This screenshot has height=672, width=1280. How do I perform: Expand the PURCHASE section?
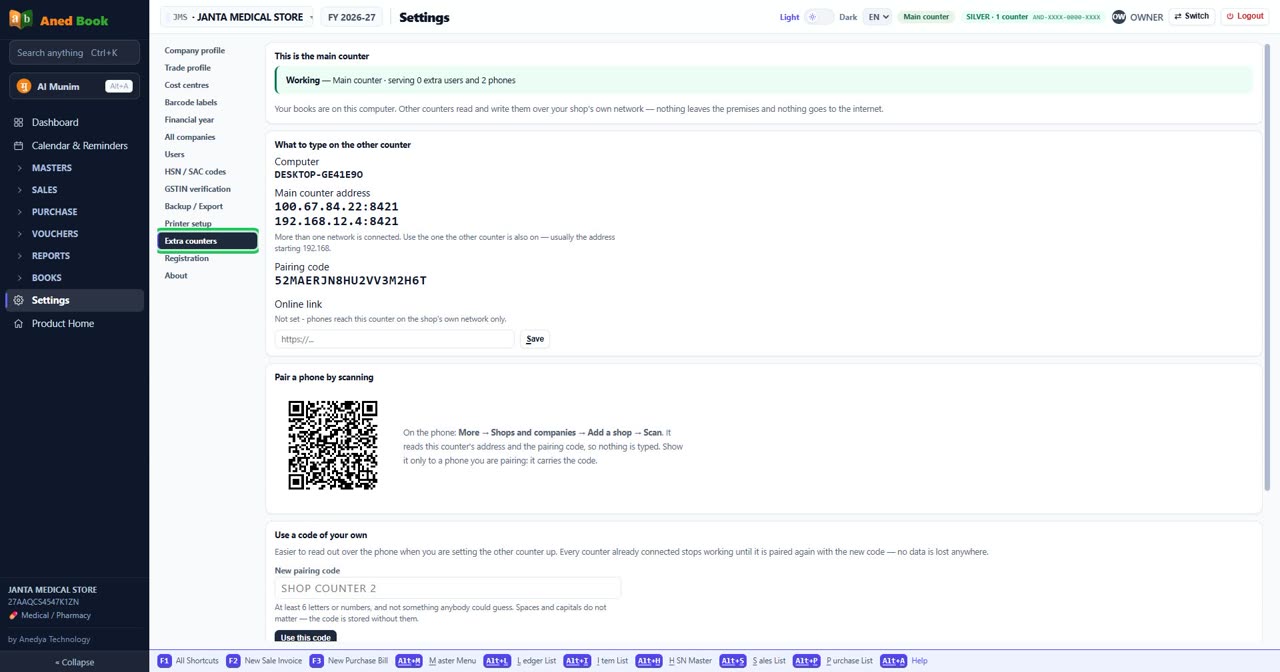[76, 212]
